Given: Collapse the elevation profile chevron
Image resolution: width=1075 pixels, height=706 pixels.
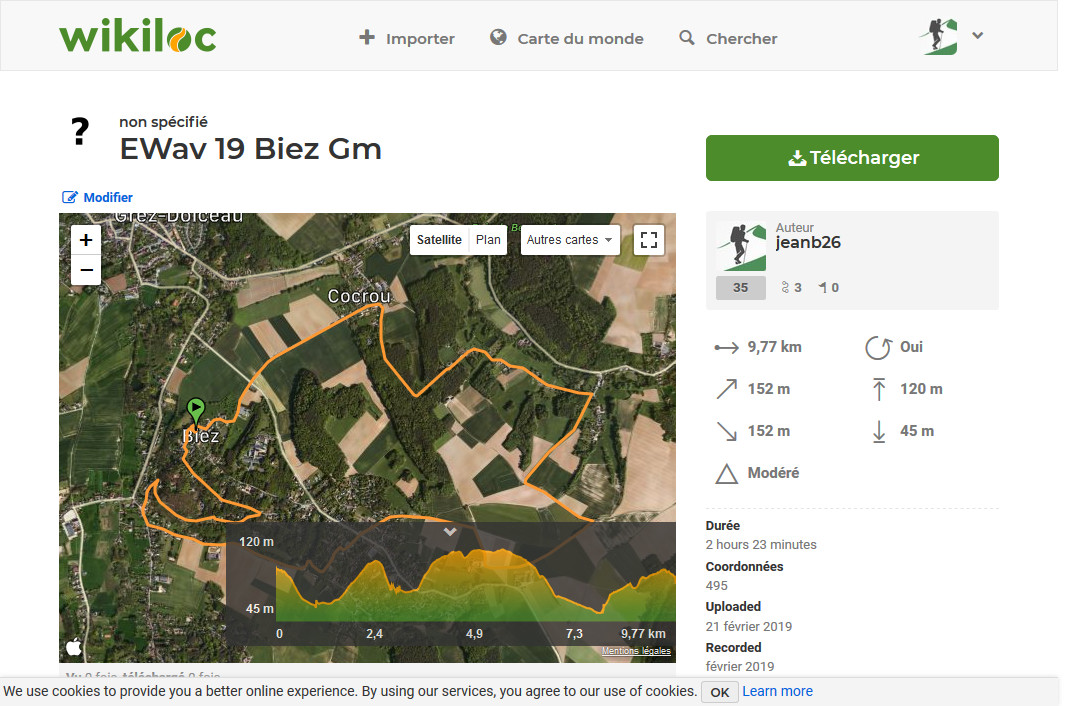Looking at the screenshot, I should [450, 531].
